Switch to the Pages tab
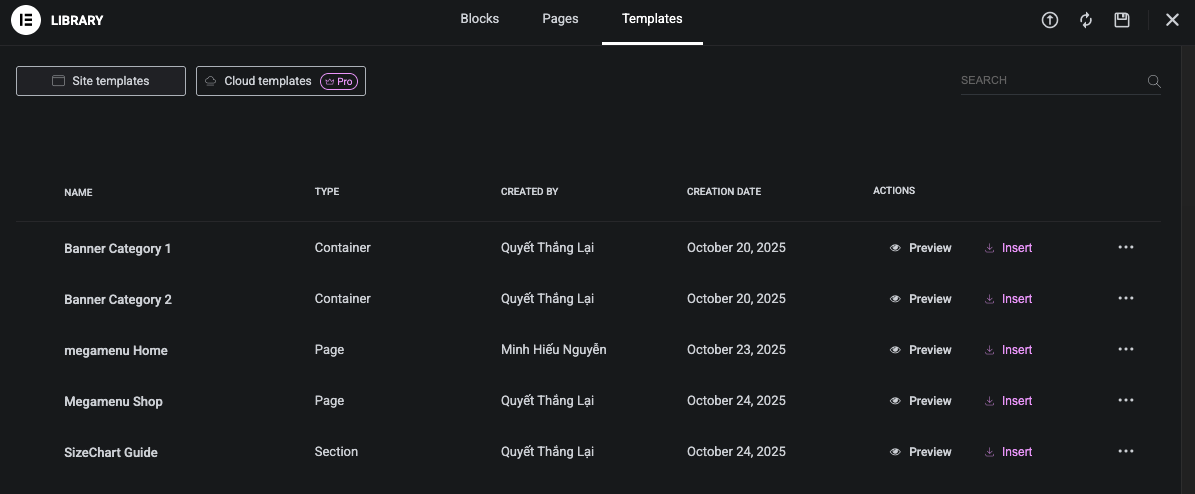 coord(560,19)
